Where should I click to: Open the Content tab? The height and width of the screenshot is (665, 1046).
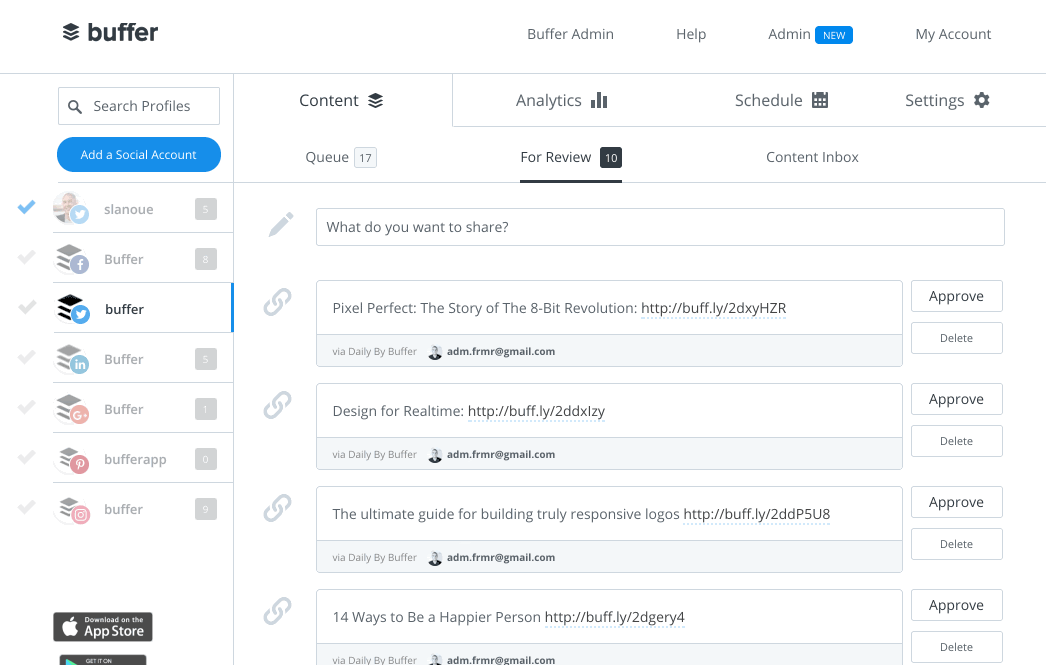[342, 100]
